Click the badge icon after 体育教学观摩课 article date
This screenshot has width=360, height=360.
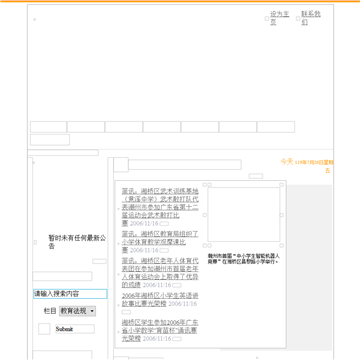click(164, 250)
